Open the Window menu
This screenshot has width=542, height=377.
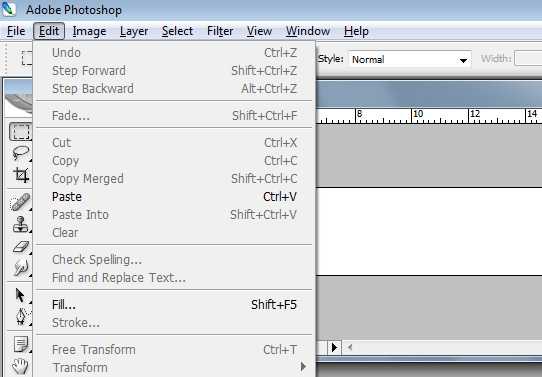click(x=308, y=31)
